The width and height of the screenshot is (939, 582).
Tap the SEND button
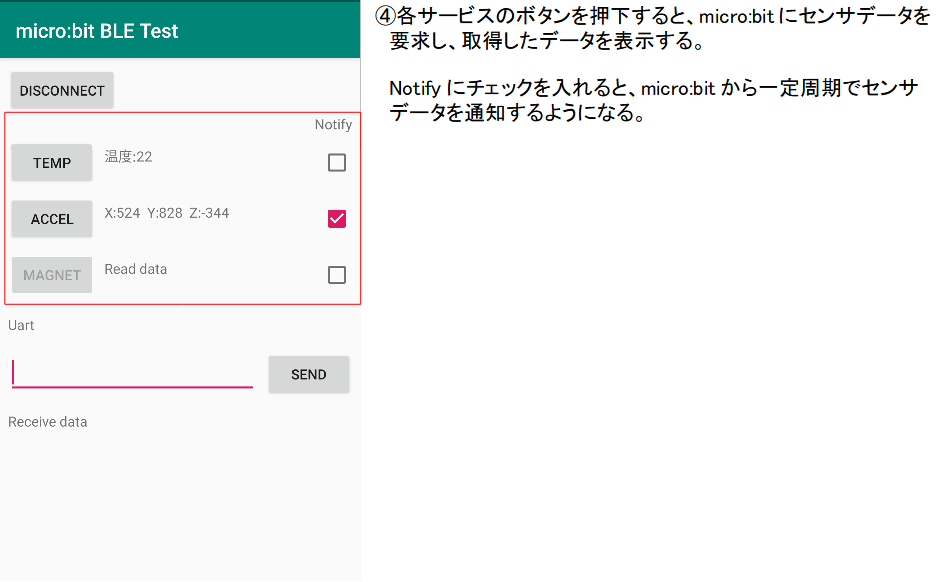[x=308, y=374]
